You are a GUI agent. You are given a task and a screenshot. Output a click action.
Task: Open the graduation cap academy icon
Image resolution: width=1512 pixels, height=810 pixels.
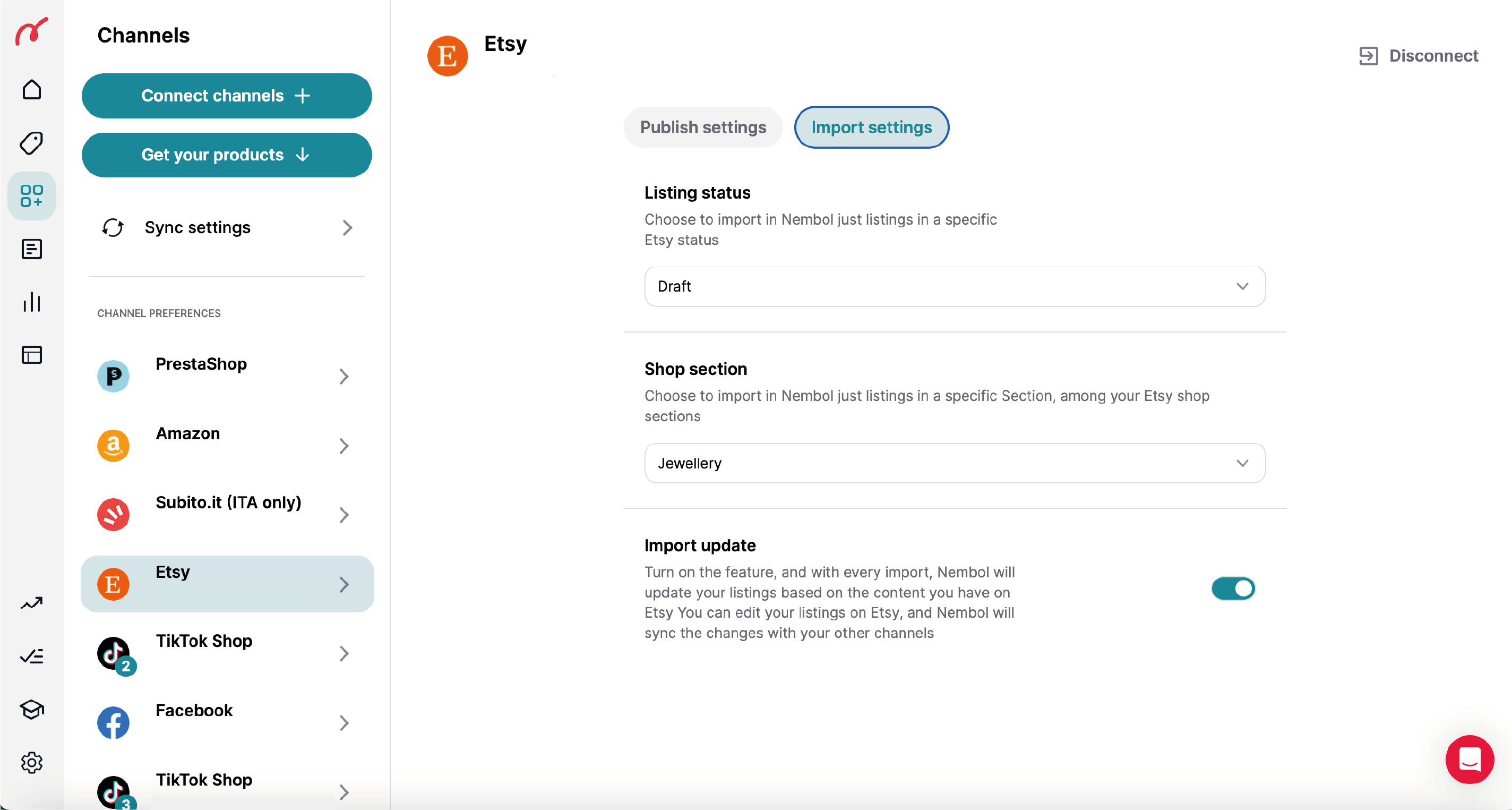(x=32, y=710)
